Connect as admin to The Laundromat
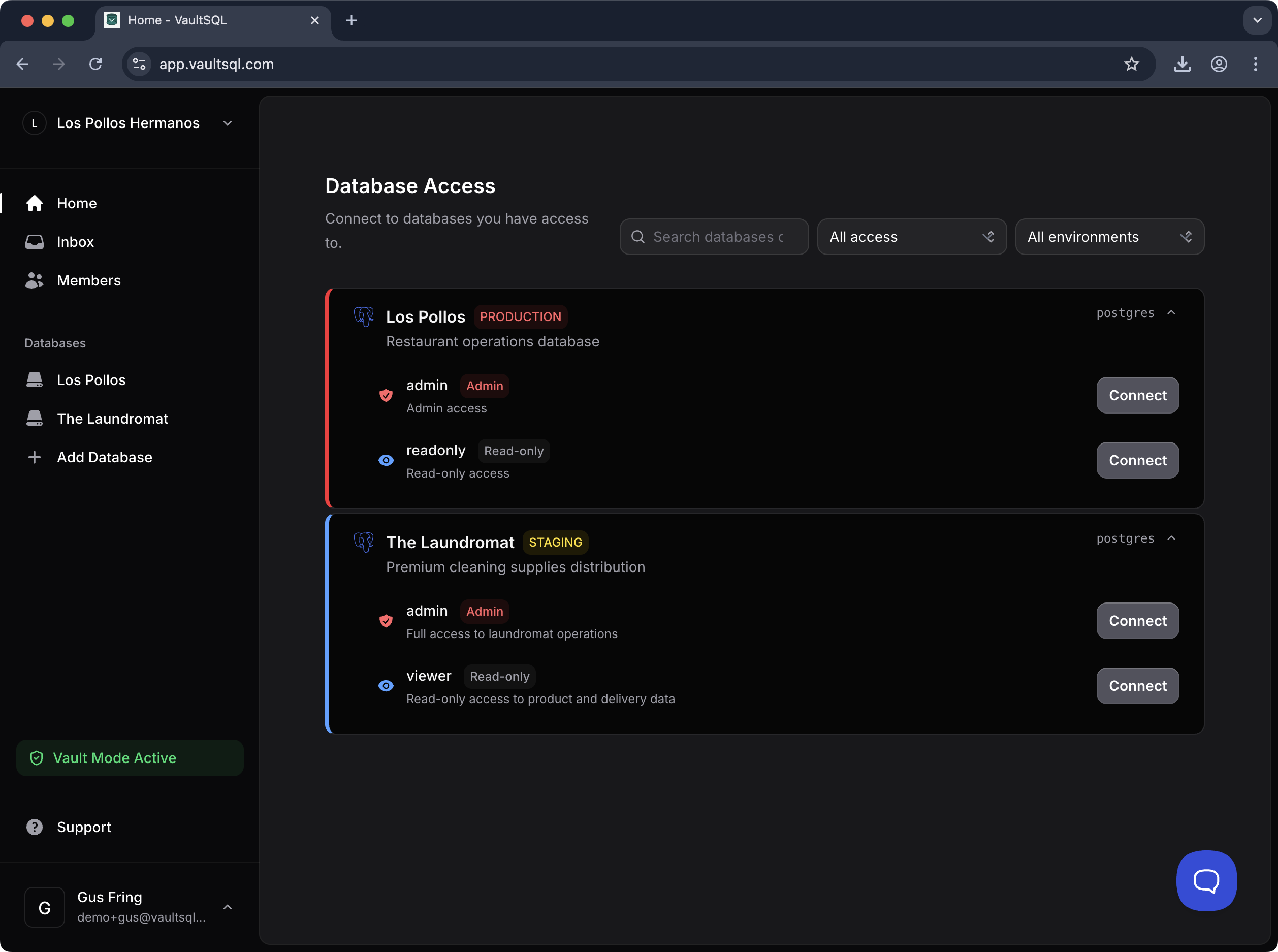 1137,621
